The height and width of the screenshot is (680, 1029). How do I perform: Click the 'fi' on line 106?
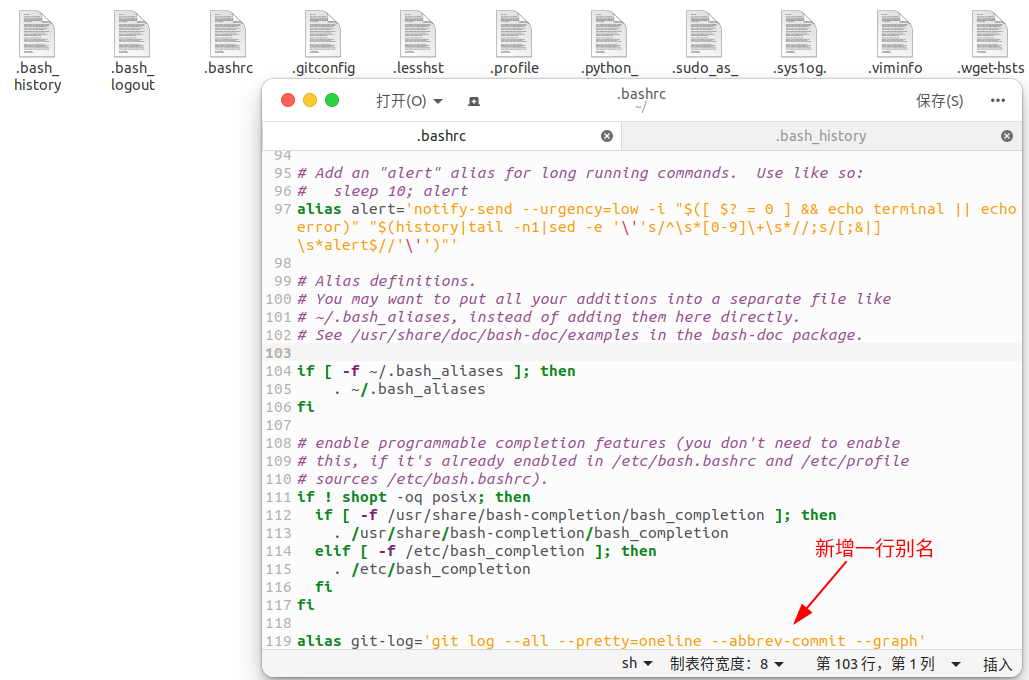306,407
